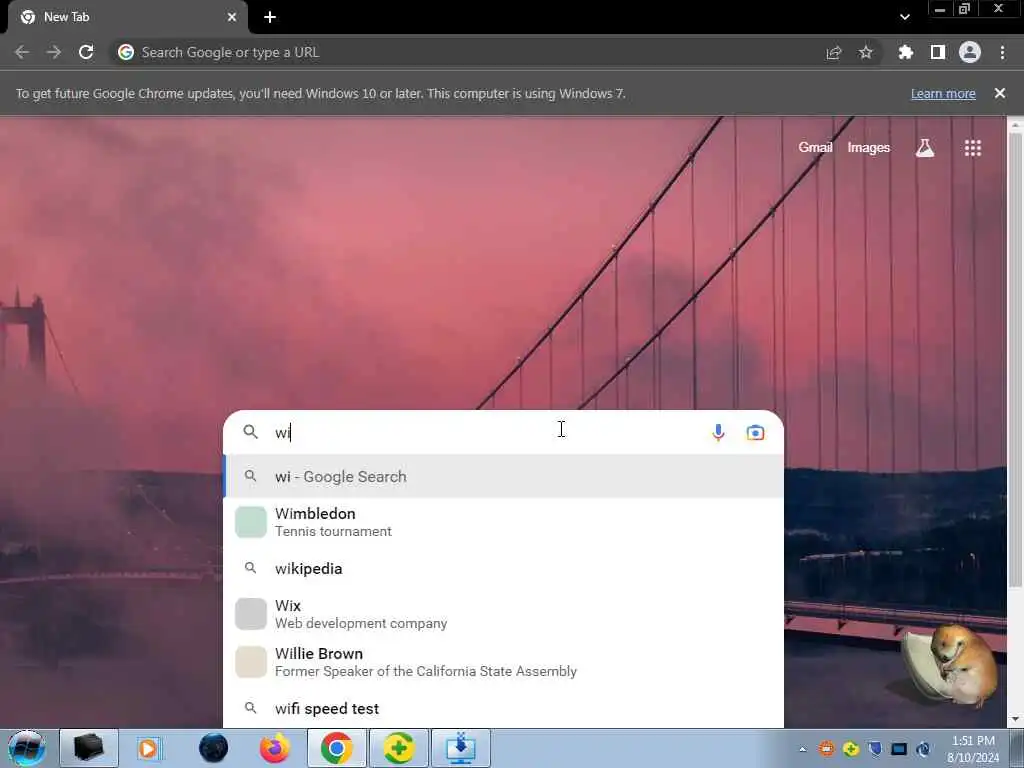Click the Willie Brown suggestion thumbnail
This screenshot has height=768, width=1024.
pyautogui.click(x=251, y=662)
